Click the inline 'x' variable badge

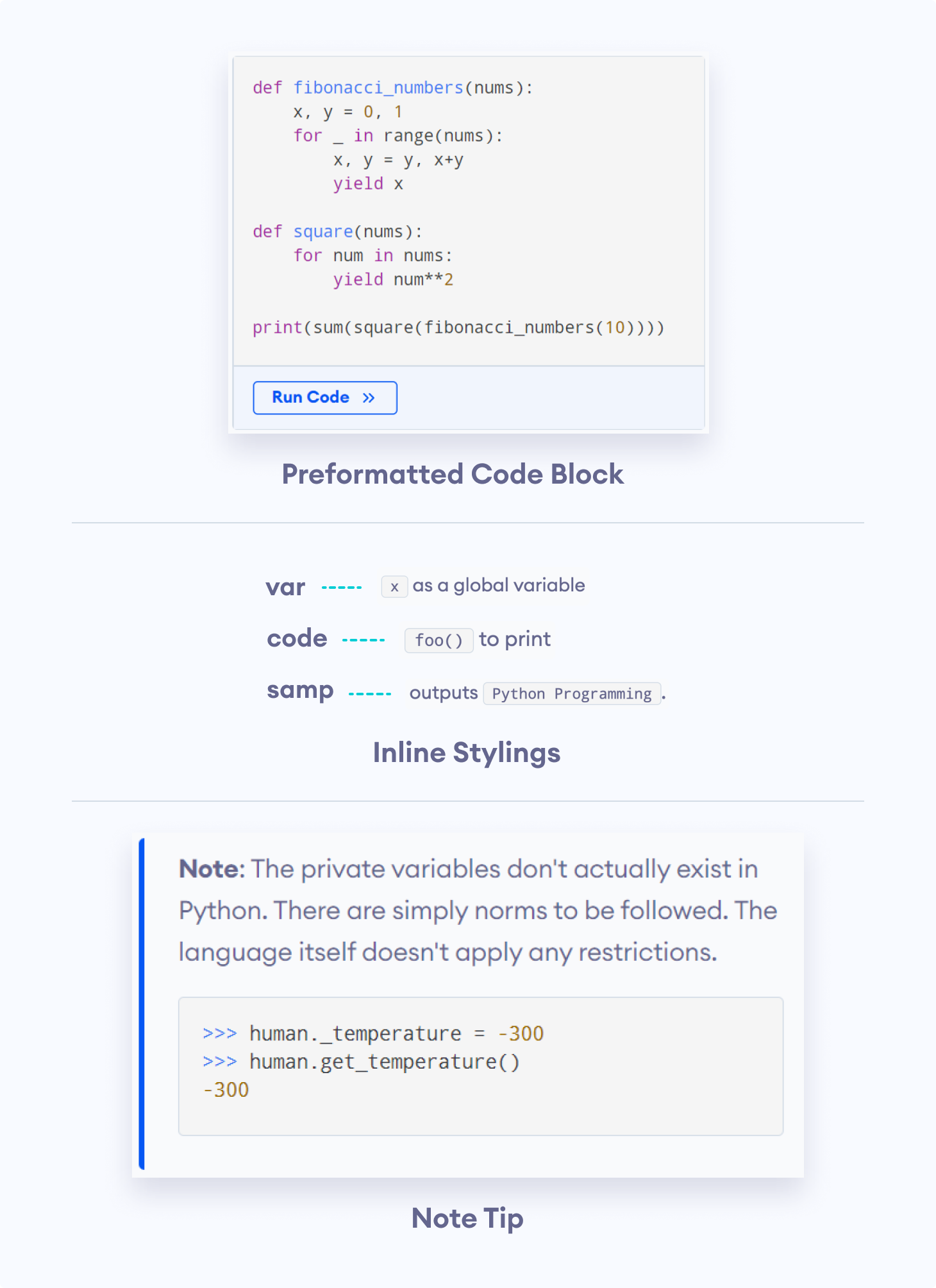tap(394, 586)
